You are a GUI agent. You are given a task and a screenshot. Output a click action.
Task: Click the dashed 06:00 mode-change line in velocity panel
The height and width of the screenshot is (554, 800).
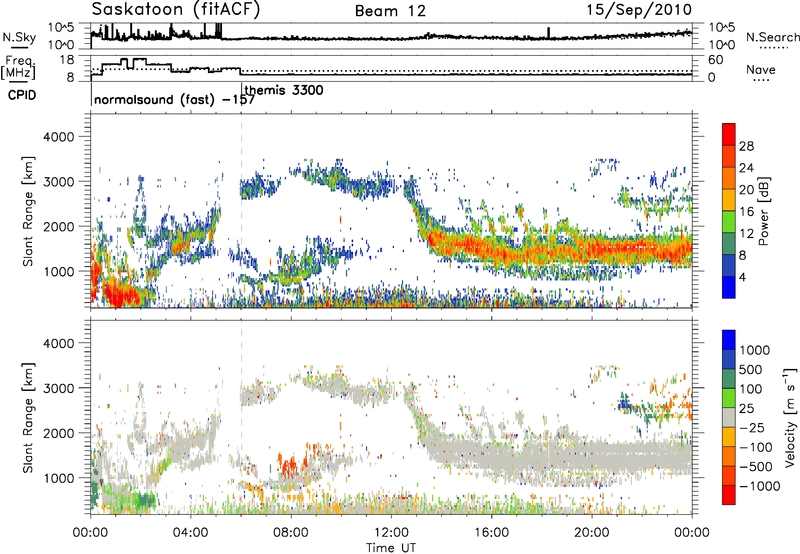point(241,416)
